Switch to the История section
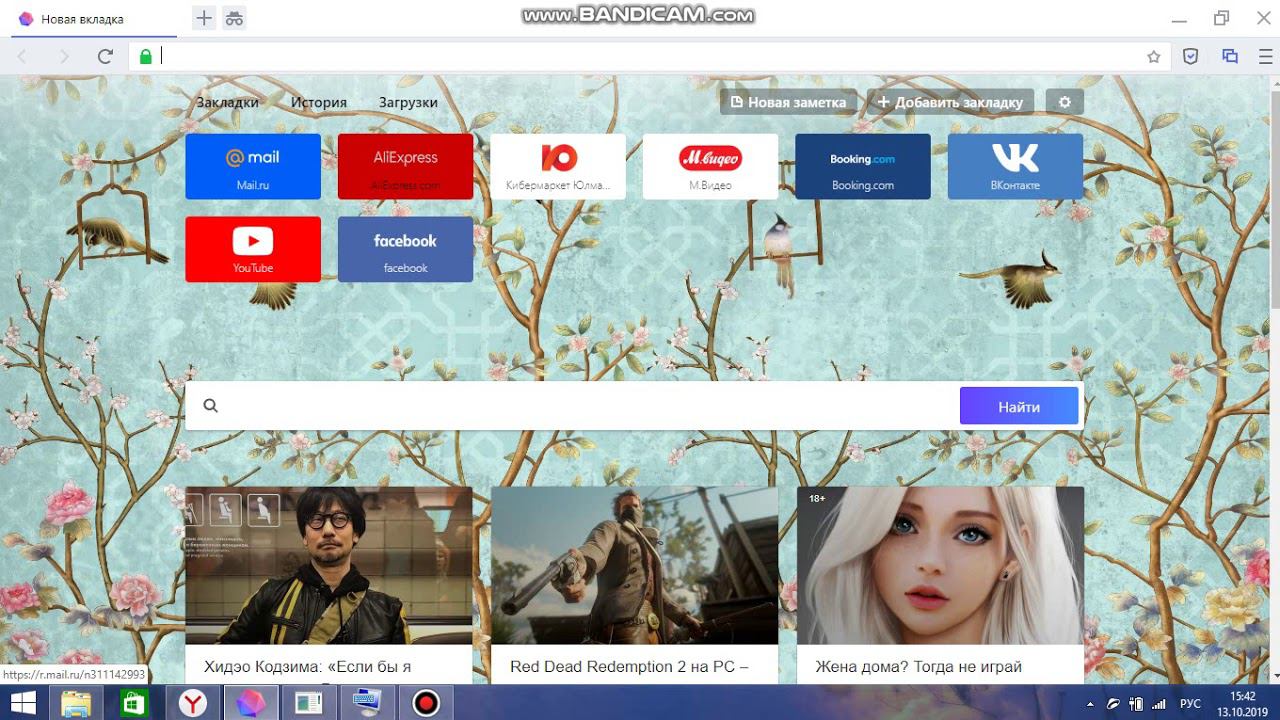 point(319,102)
